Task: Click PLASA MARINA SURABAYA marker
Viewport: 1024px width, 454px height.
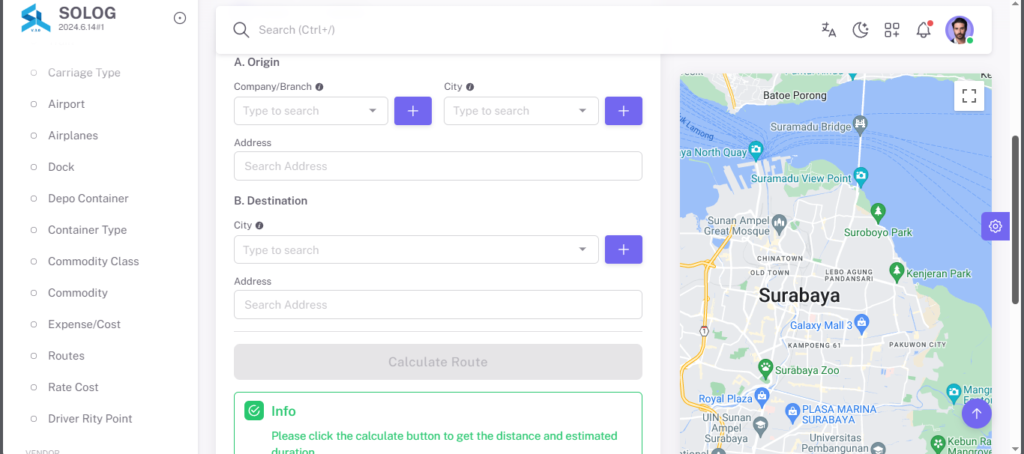Action: click(x=793, y=412)
